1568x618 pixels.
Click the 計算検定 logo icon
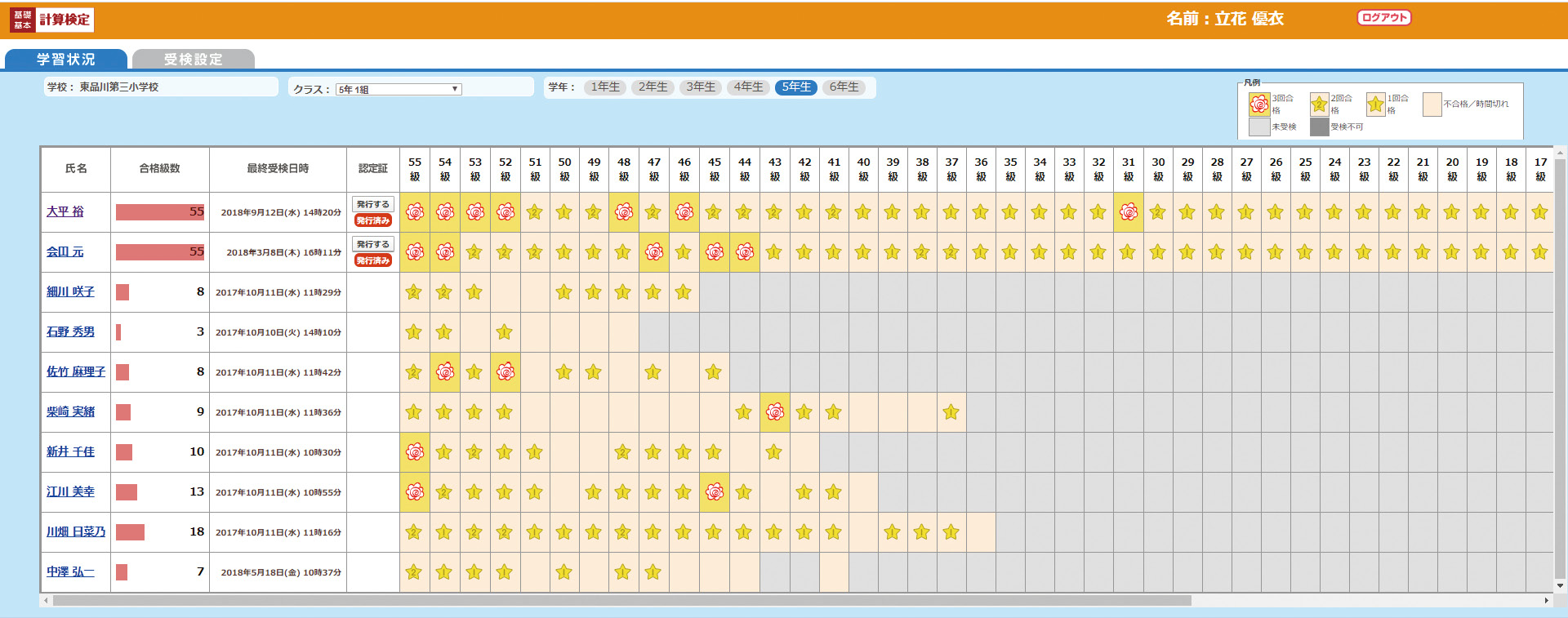(x=51, y=20)
